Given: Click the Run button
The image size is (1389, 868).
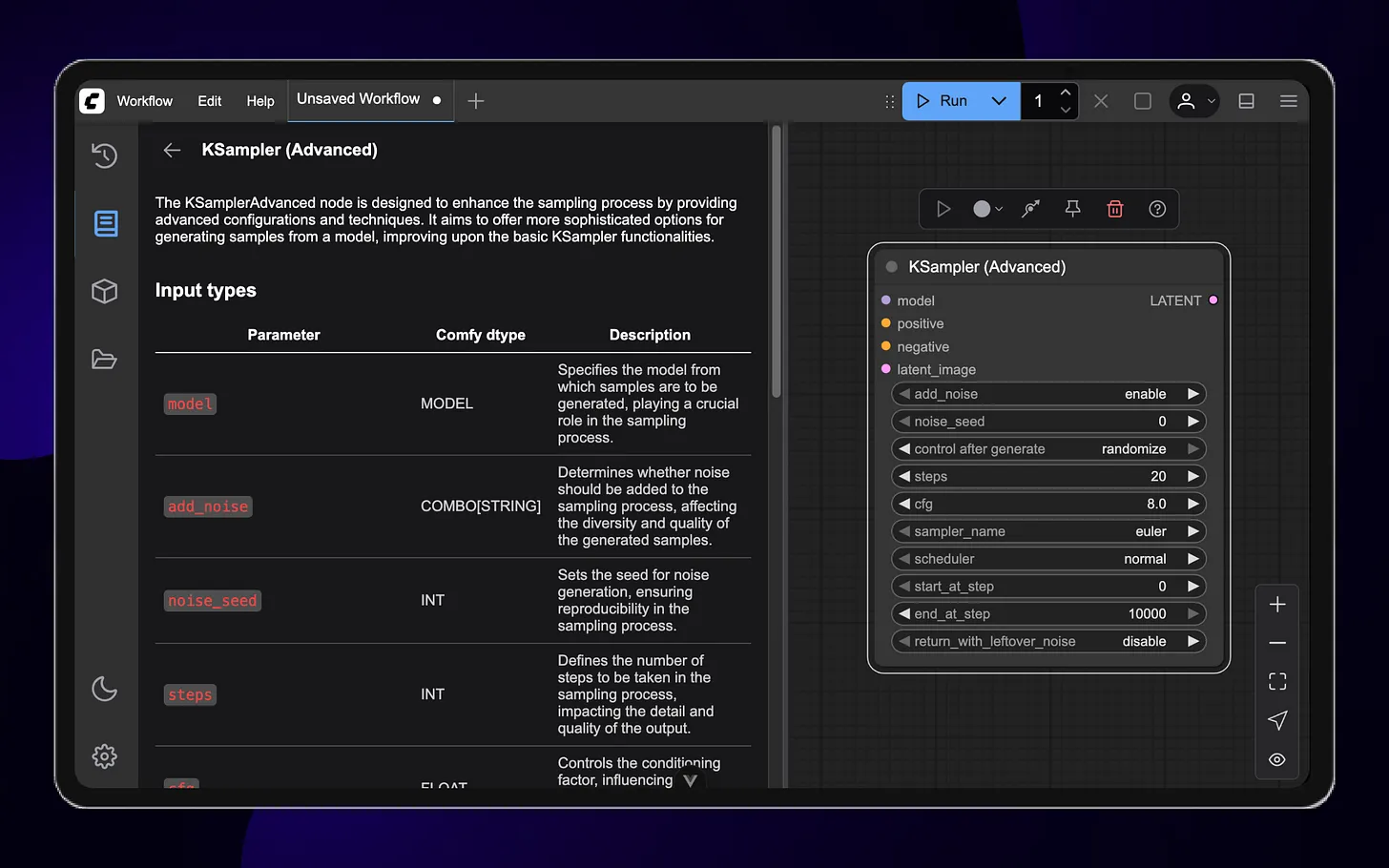Looking at the screenshot, I should click(943, 101).
